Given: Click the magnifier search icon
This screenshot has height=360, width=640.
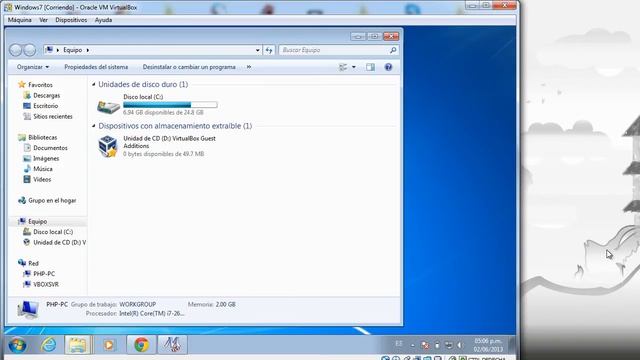Looking at the screenshot, I should coord(393,50).
